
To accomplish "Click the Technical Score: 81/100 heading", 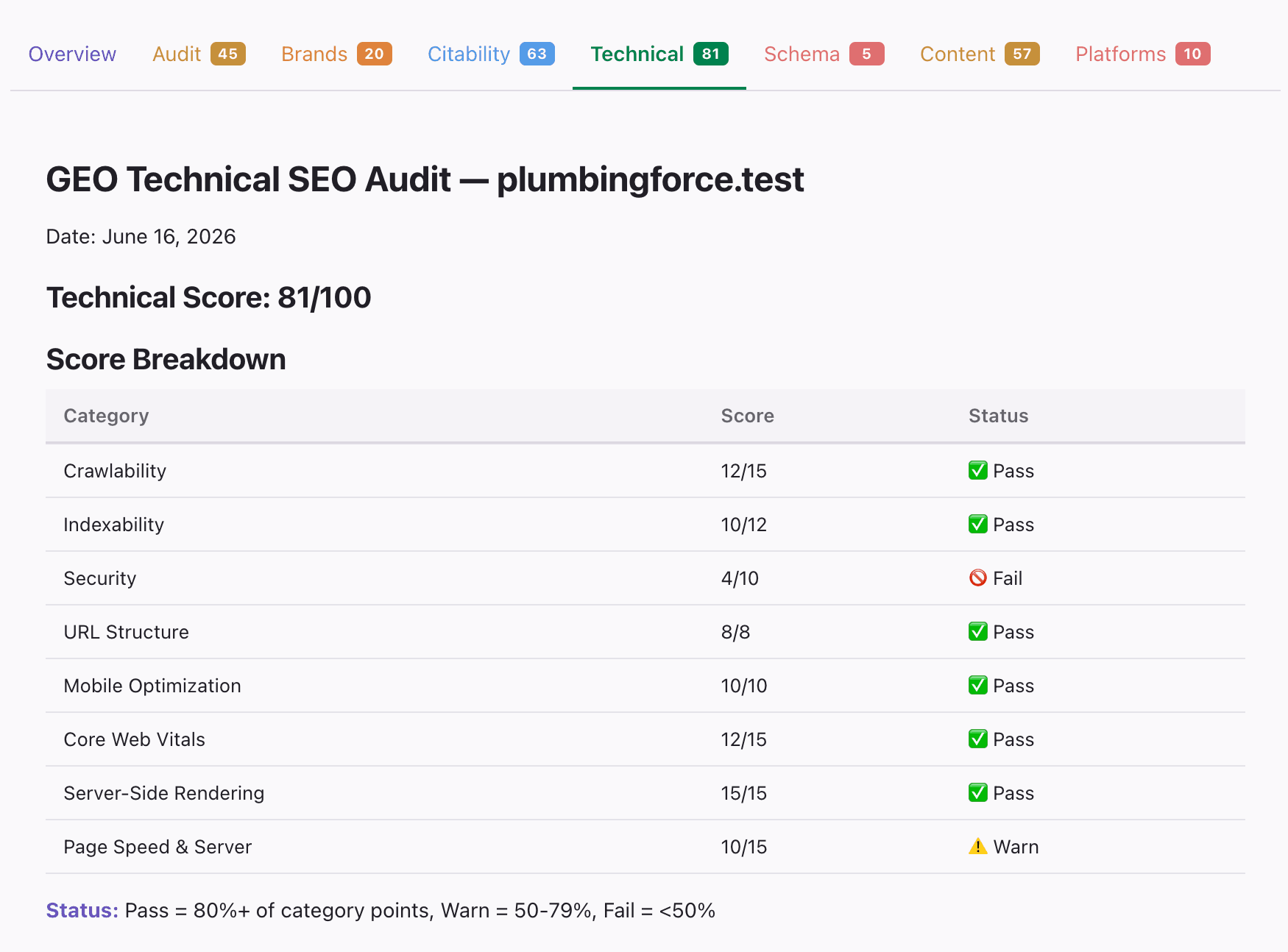I will point(208,297).
